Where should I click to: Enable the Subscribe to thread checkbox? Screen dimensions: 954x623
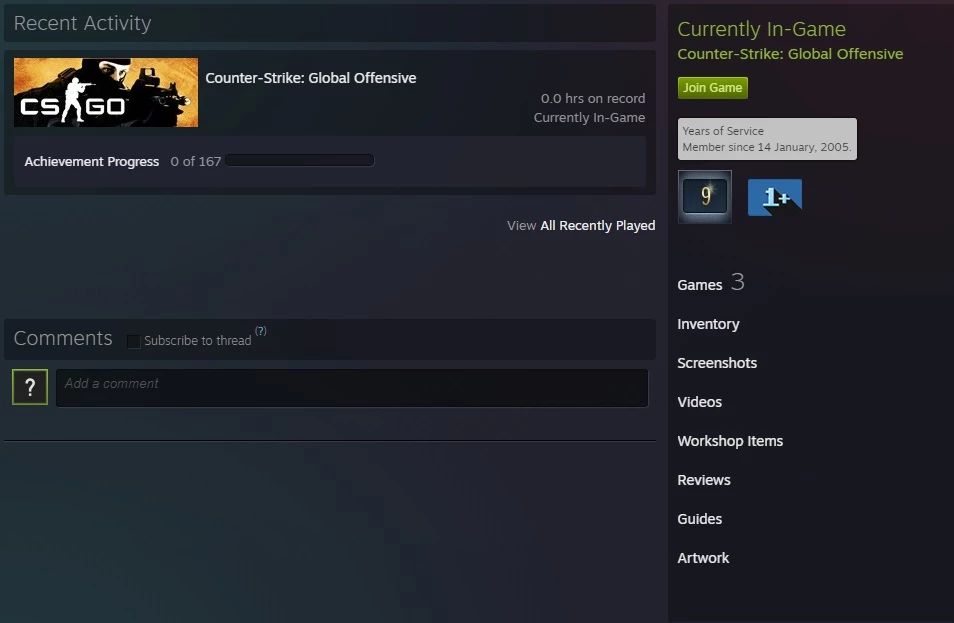(x=134, y=341)
